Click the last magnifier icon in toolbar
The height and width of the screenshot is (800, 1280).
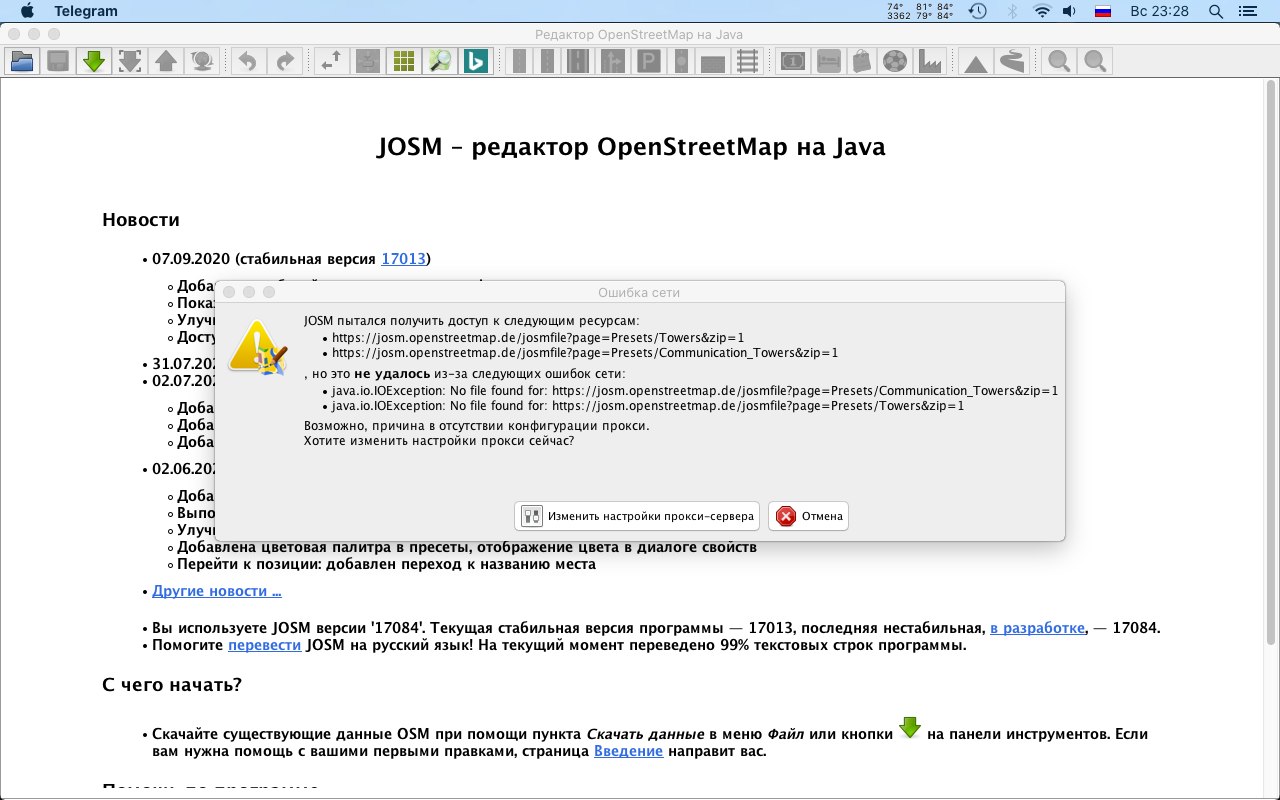tap(1095, 61)
